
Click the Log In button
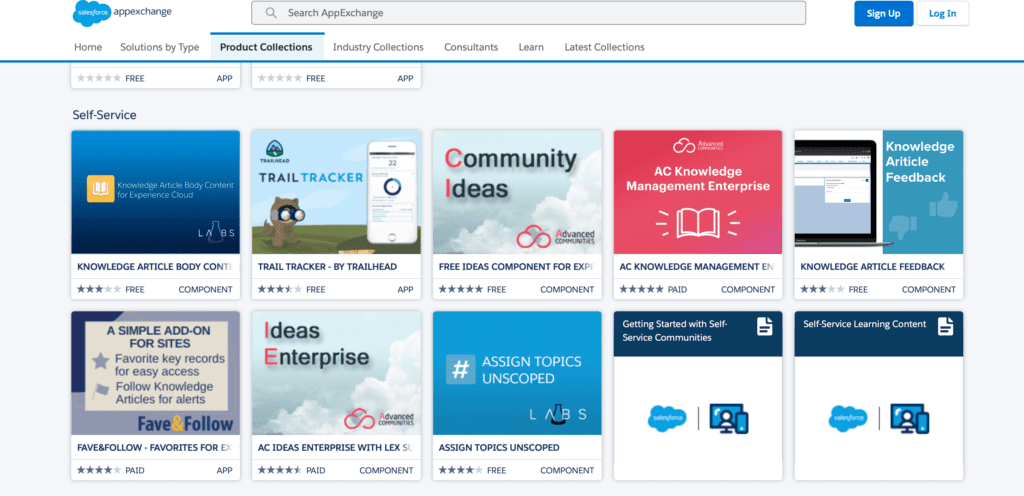(942, 14)
